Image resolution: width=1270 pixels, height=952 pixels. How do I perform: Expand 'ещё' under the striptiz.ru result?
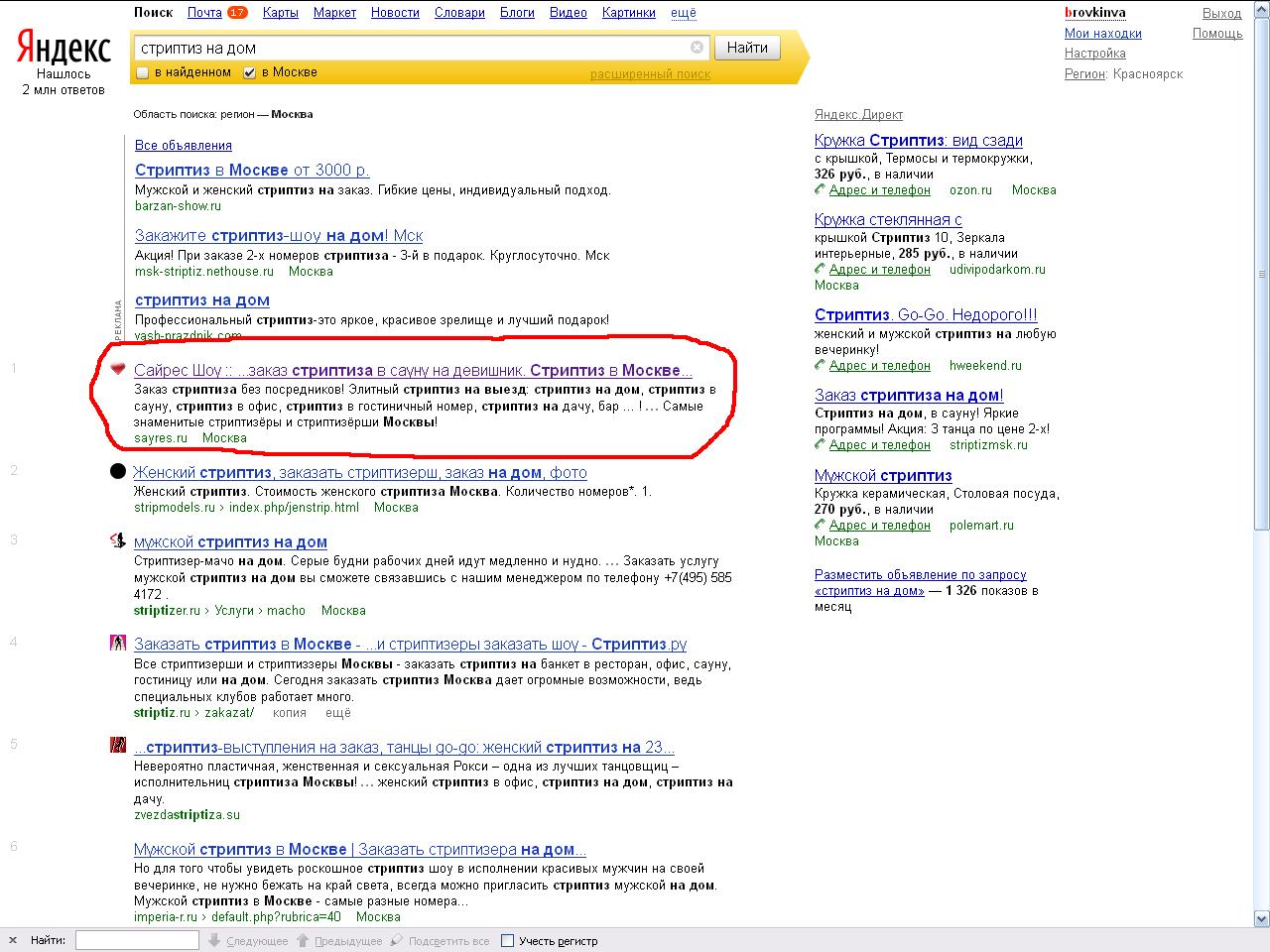coord(338,712)
